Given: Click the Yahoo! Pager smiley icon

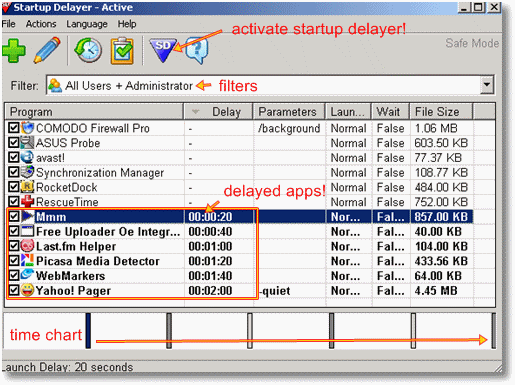Looking at the screenshot, I should [x=27, y=290].
